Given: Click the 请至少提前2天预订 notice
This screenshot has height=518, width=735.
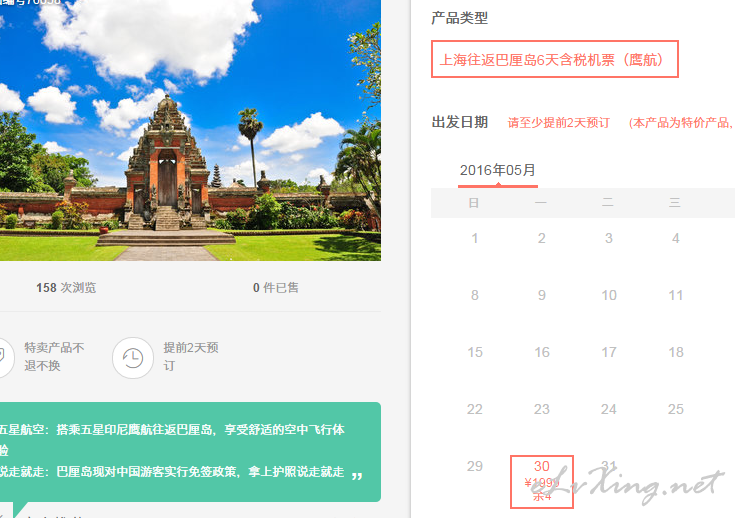Looking at the screenshot, I should point(559,123).
